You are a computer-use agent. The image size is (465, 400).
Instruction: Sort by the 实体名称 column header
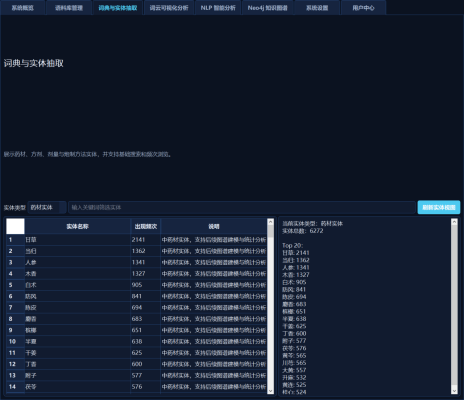click(x=77, y=226)
